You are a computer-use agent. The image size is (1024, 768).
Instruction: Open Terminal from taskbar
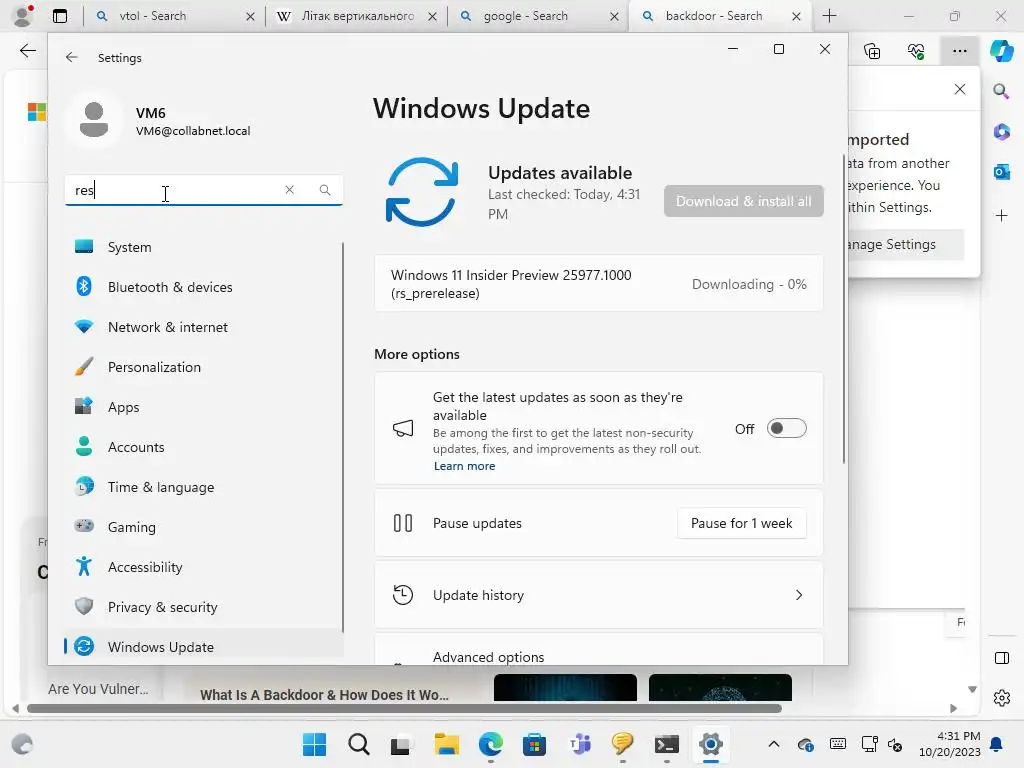(x=667, y=744)
